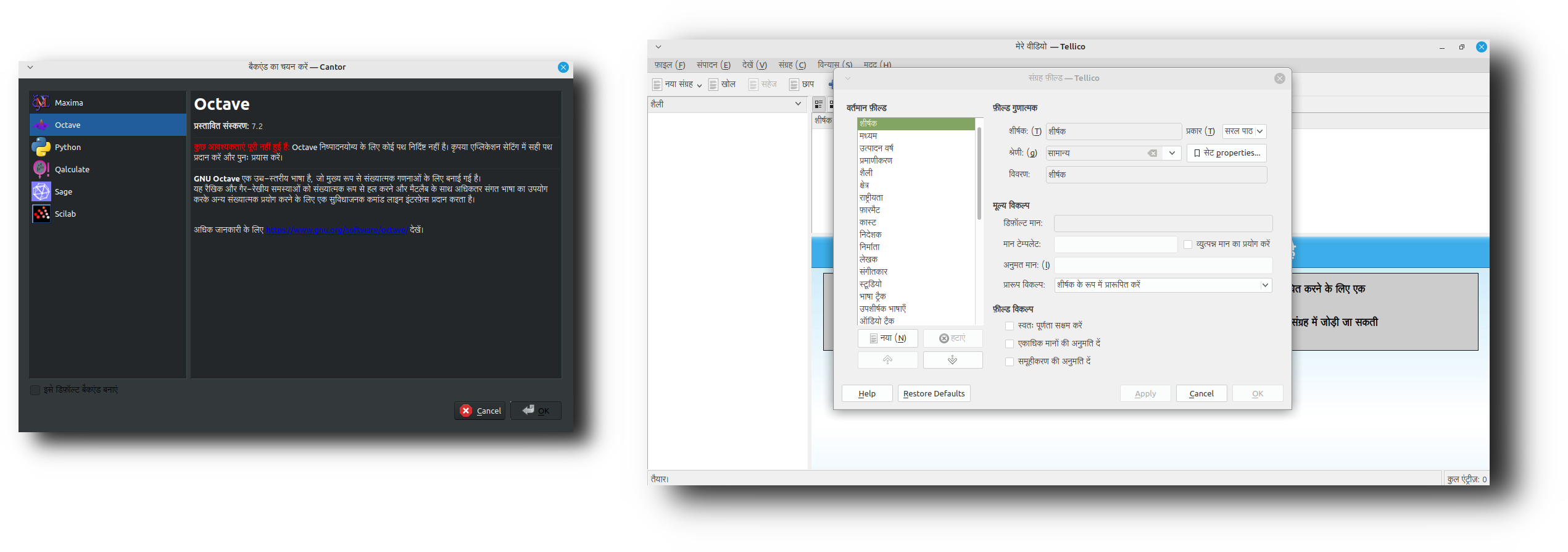Open the संग्रह (C) menu

click(x=792, y=65)
